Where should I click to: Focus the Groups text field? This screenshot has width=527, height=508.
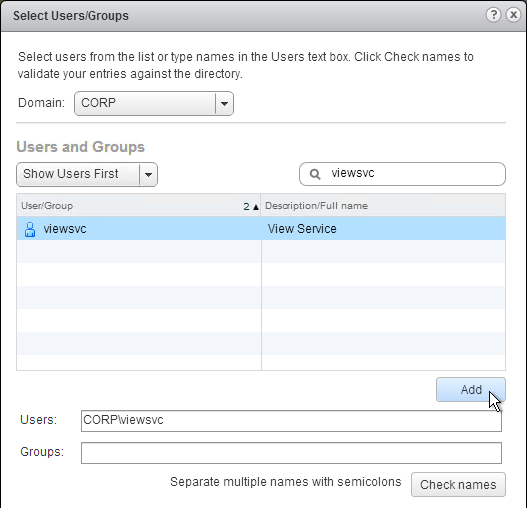291,453
